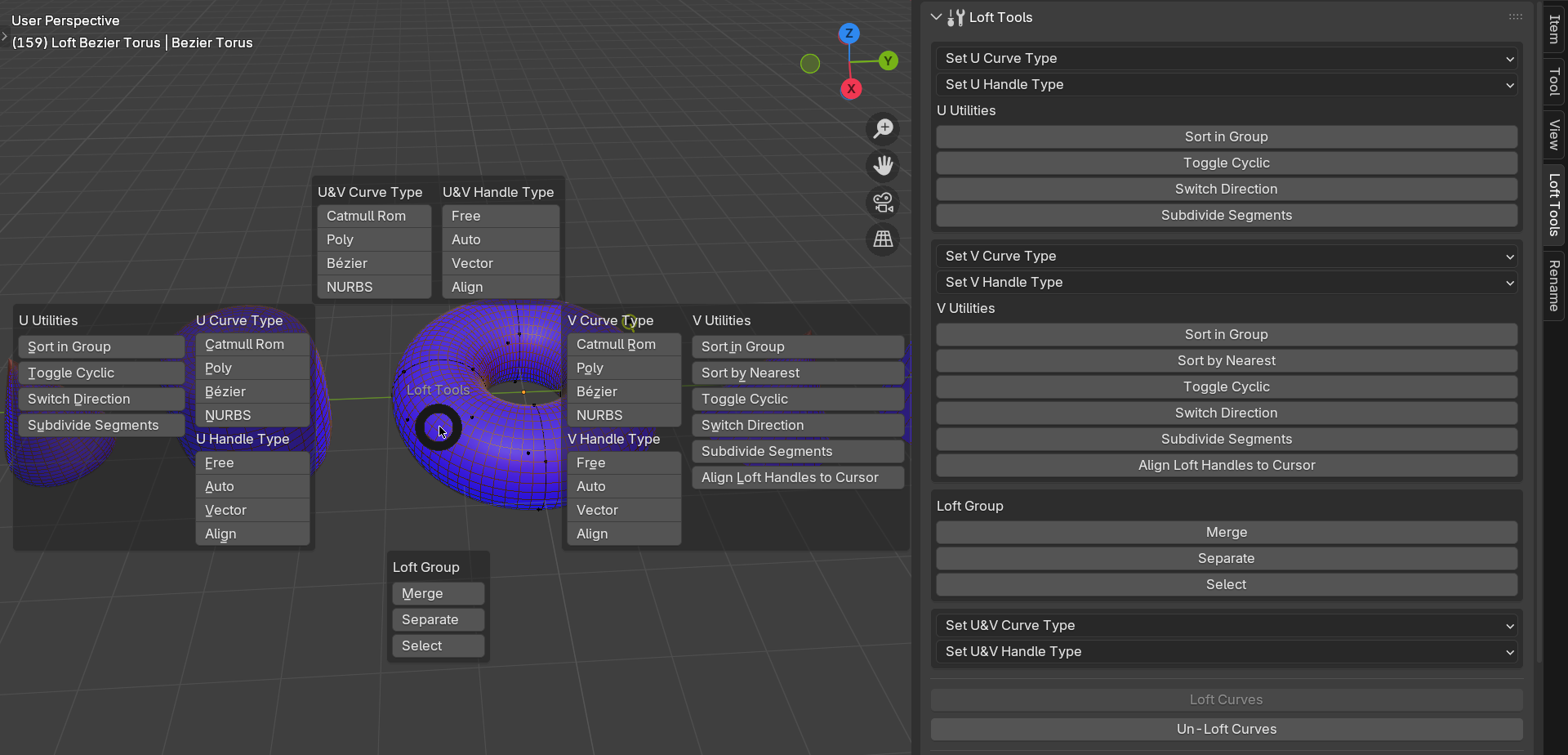Image resolution: width=1568 pixels, height=755 pixels.
Task: Choose NURBS under U&V Curve Type
Action: (x=374, y=287)
